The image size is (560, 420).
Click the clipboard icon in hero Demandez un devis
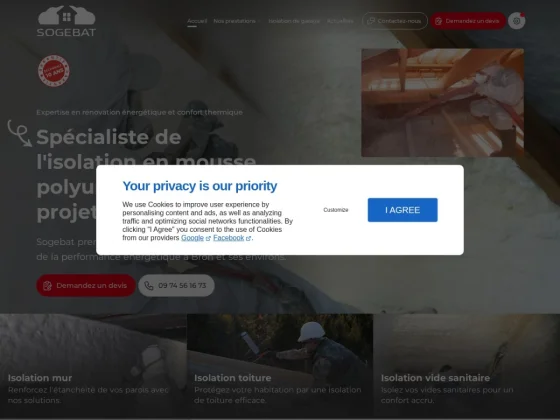(47, 285)
